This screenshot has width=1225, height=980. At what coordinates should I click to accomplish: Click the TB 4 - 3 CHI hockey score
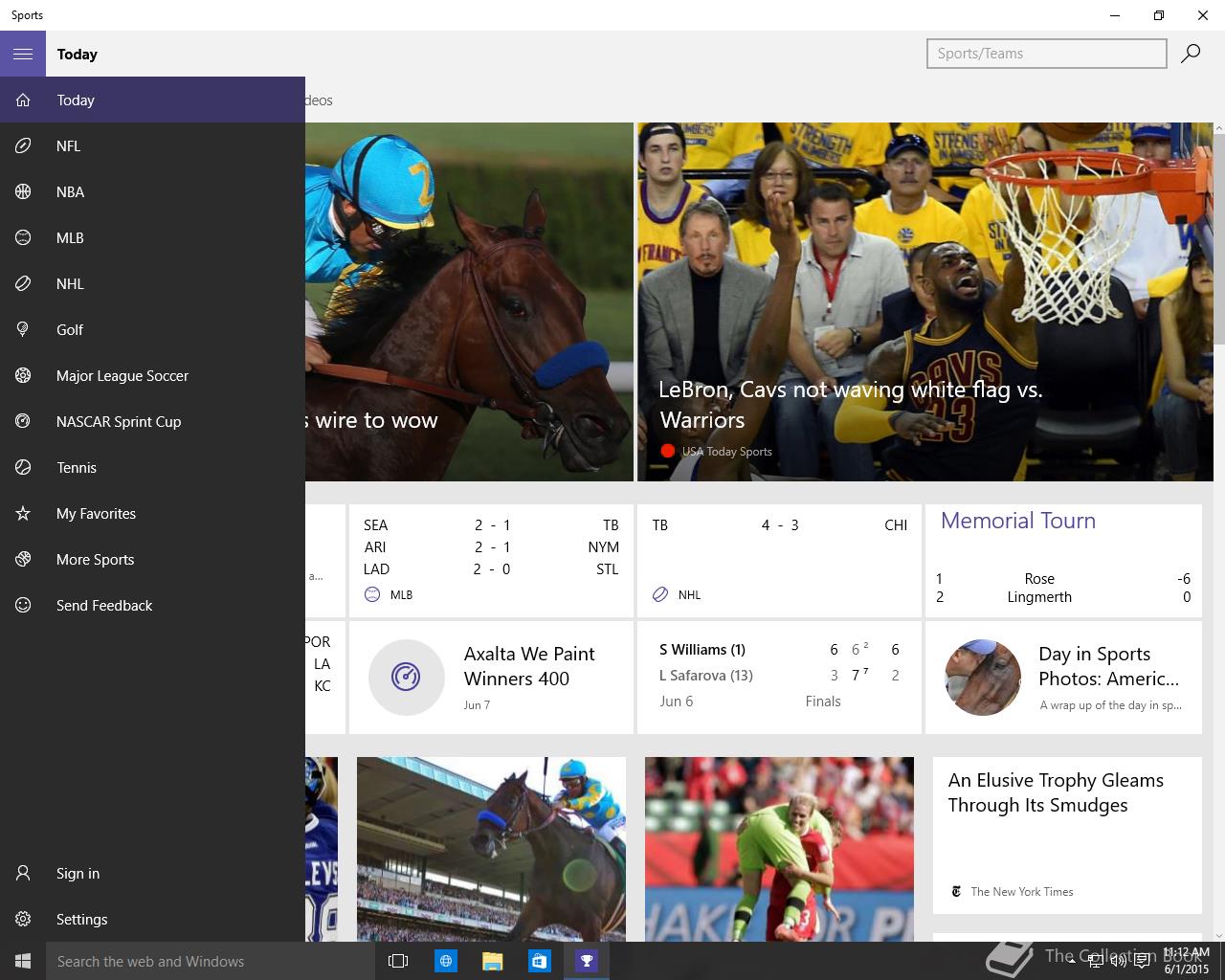pos(779,524)
